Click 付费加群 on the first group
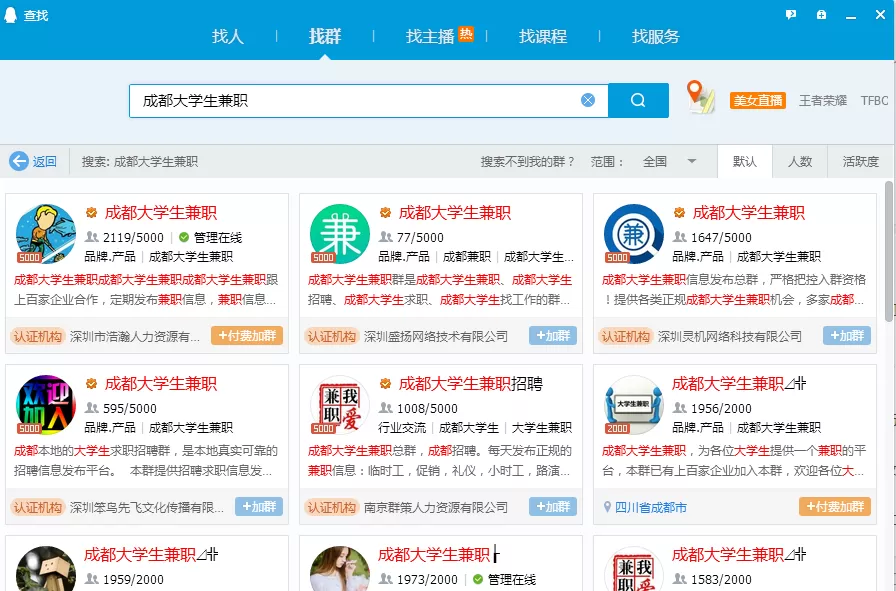 (x=247, y=336)
